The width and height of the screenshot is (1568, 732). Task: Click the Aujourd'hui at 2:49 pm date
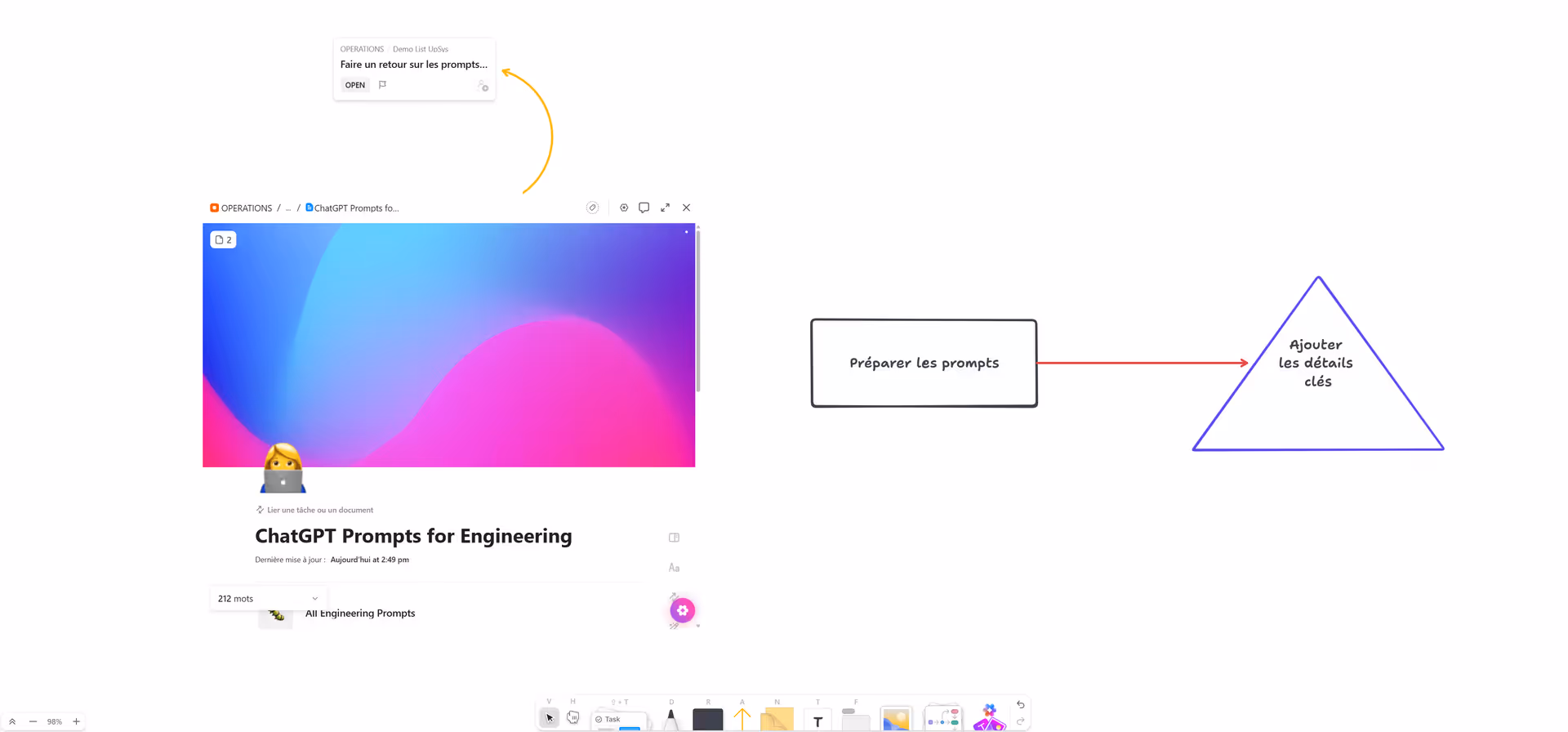(x=369, y=560)
